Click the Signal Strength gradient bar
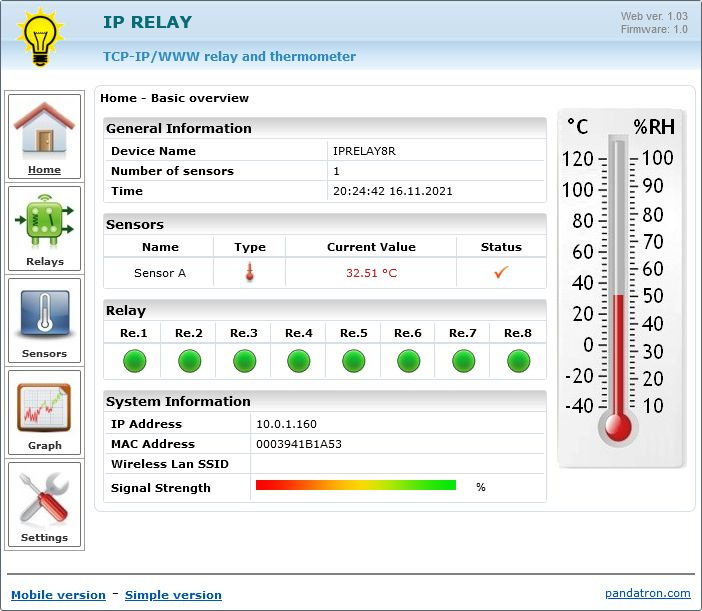702x611 pixels. [356, 485]
